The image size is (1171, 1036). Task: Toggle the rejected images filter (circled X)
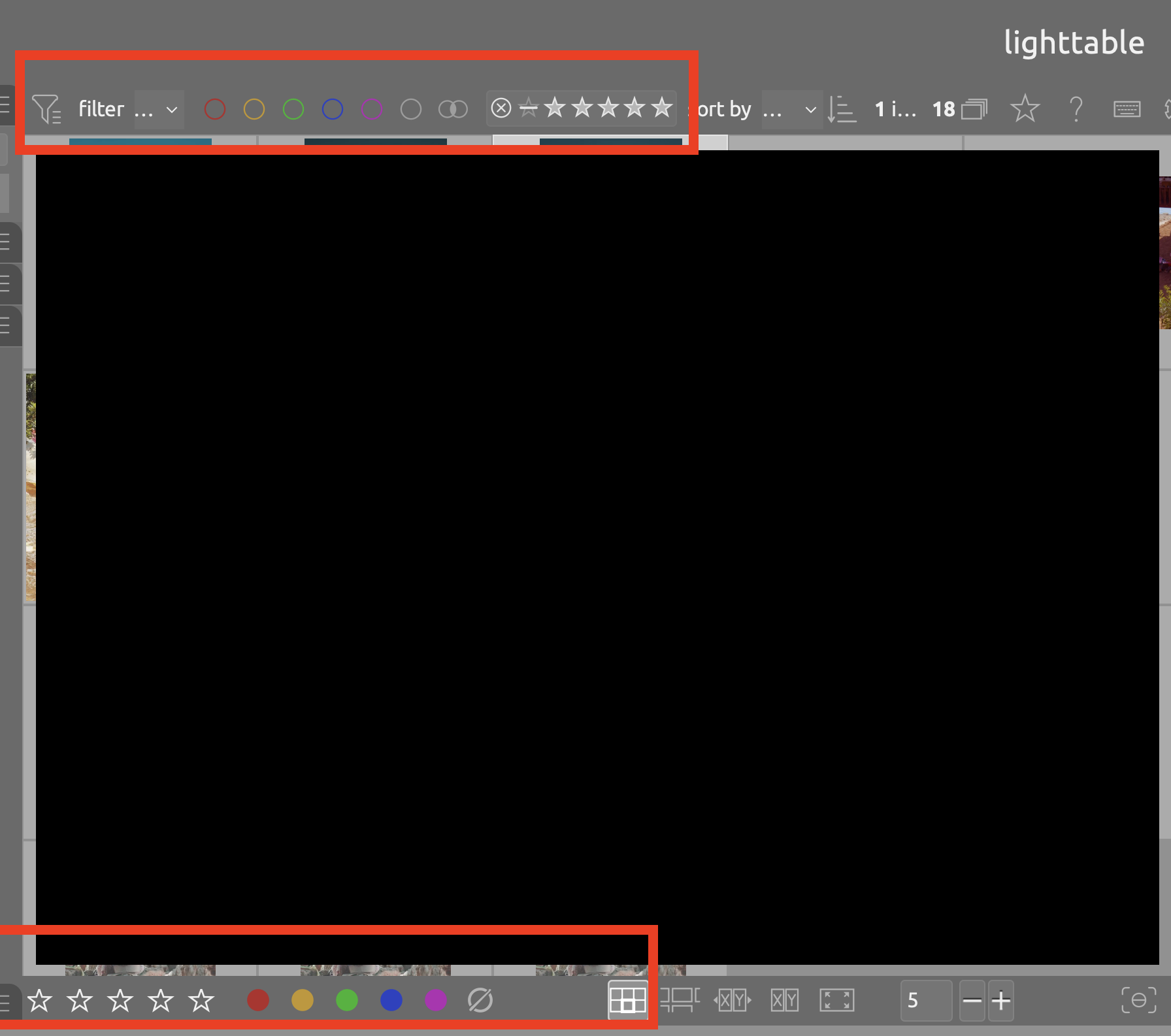(x=501, y=108)
